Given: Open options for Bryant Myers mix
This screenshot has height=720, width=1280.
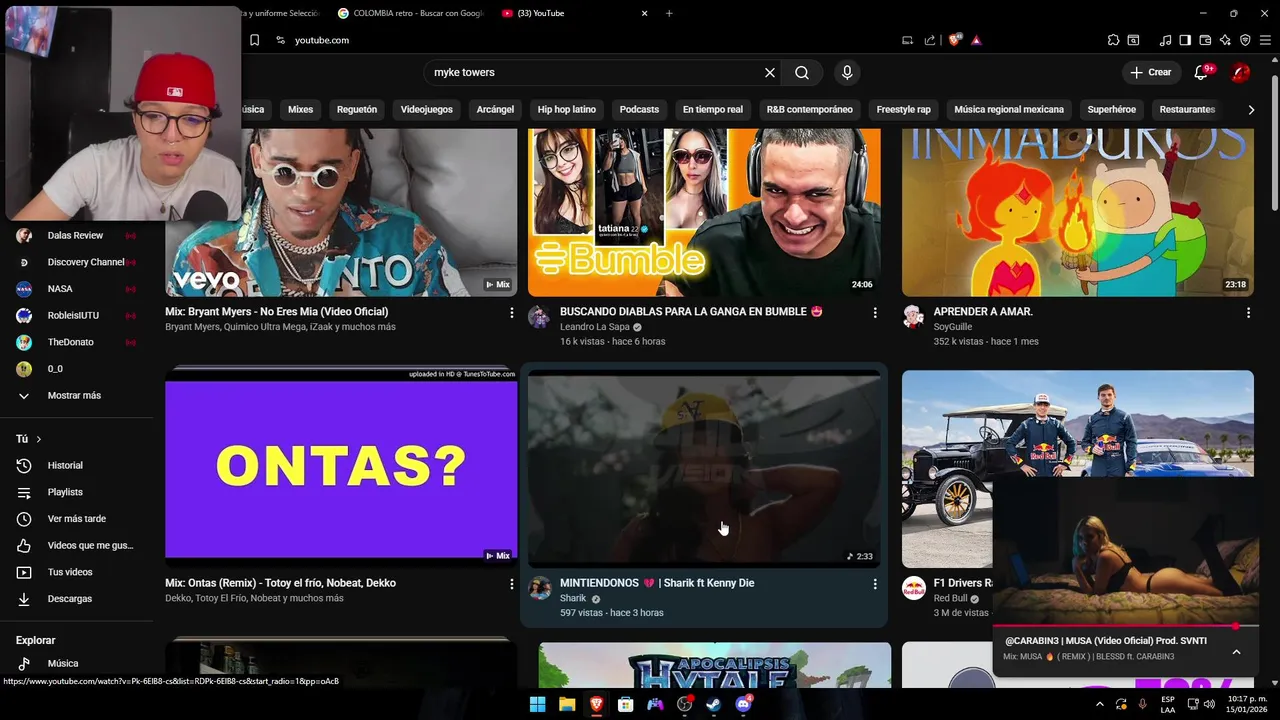Looking at the screenshot, I should pos(511,313).
